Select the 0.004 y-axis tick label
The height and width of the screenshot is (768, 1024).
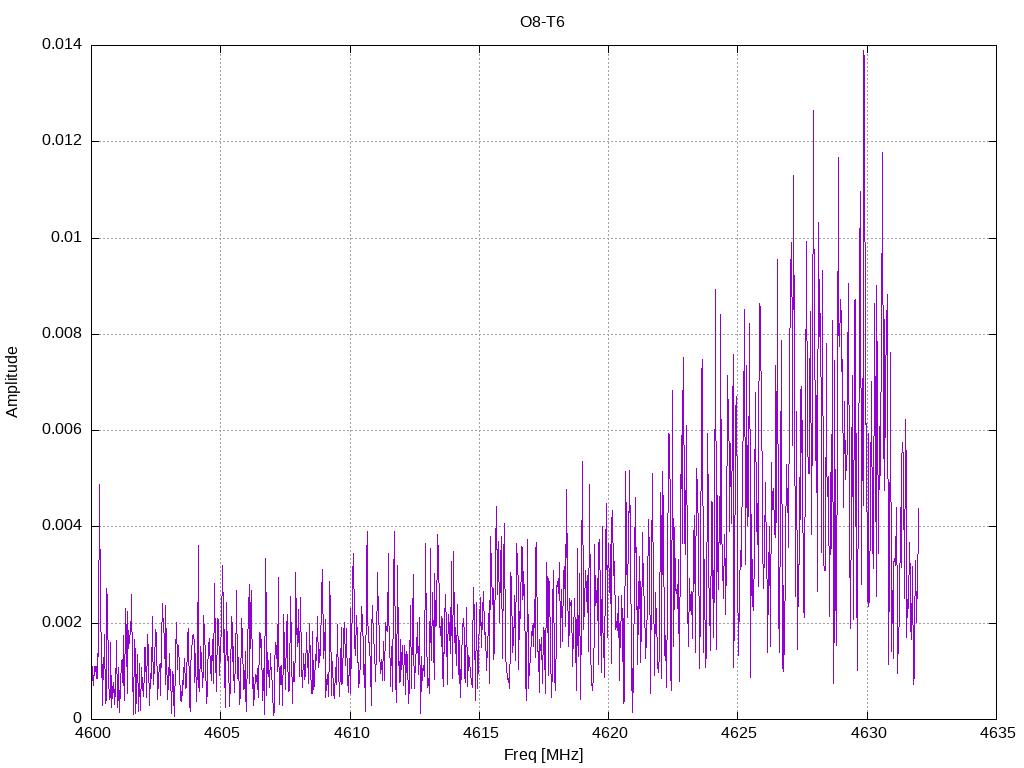point(61,526)
